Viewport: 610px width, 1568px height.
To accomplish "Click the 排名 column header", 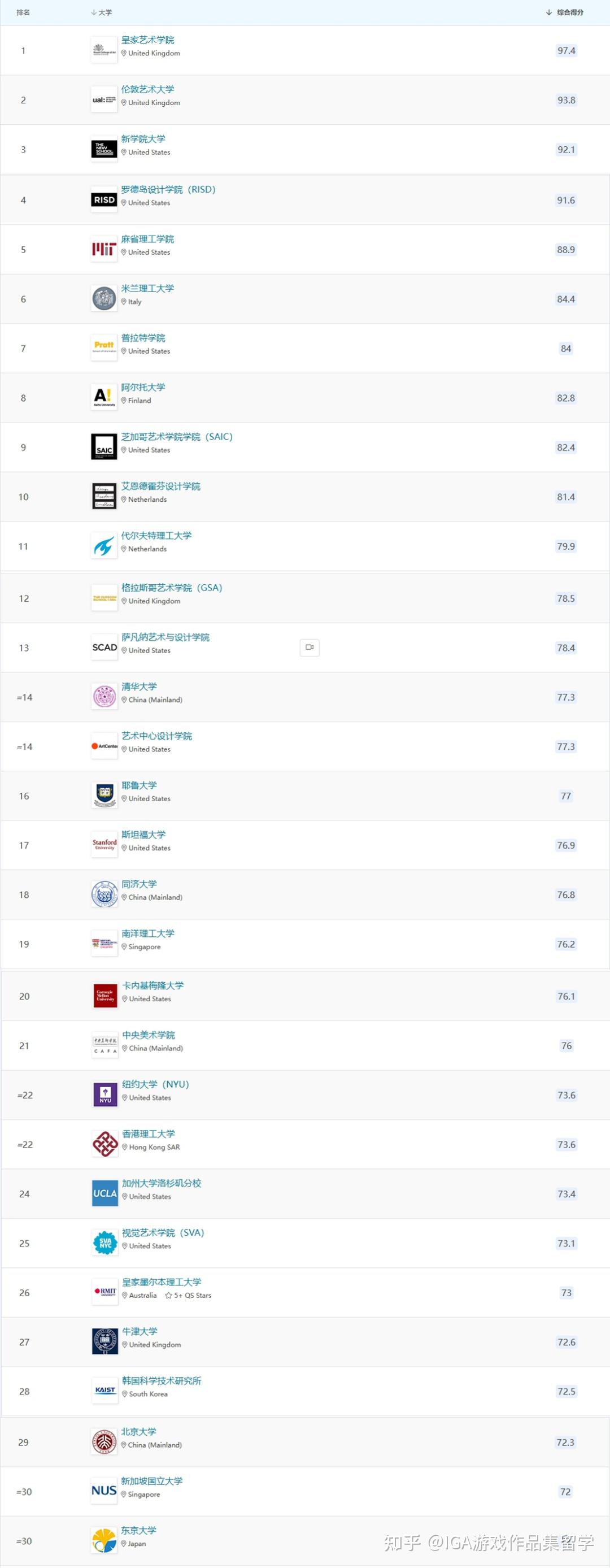I will 23,12.
